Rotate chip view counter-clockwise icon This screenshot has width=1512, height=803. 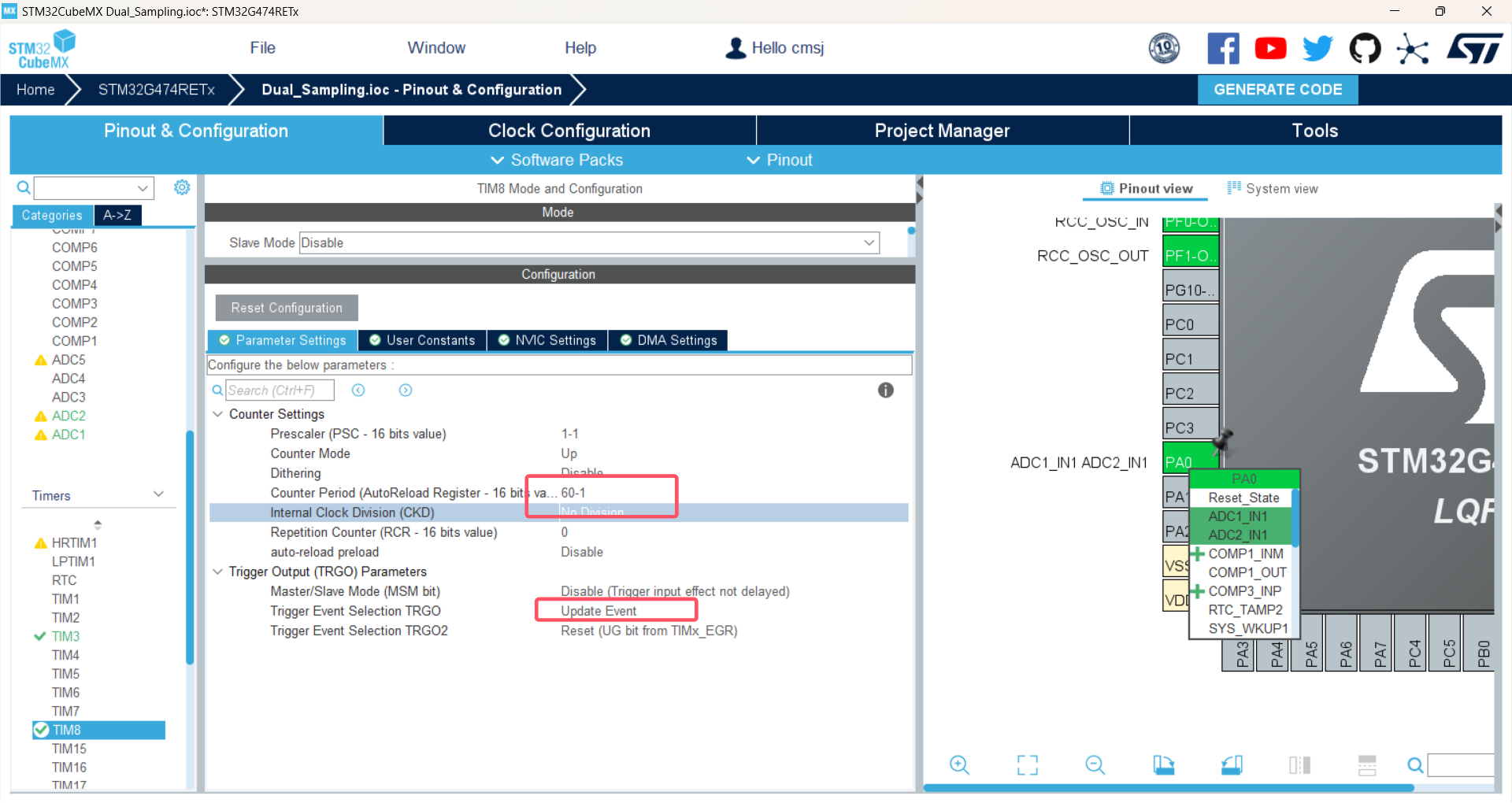coord(1232,765)
